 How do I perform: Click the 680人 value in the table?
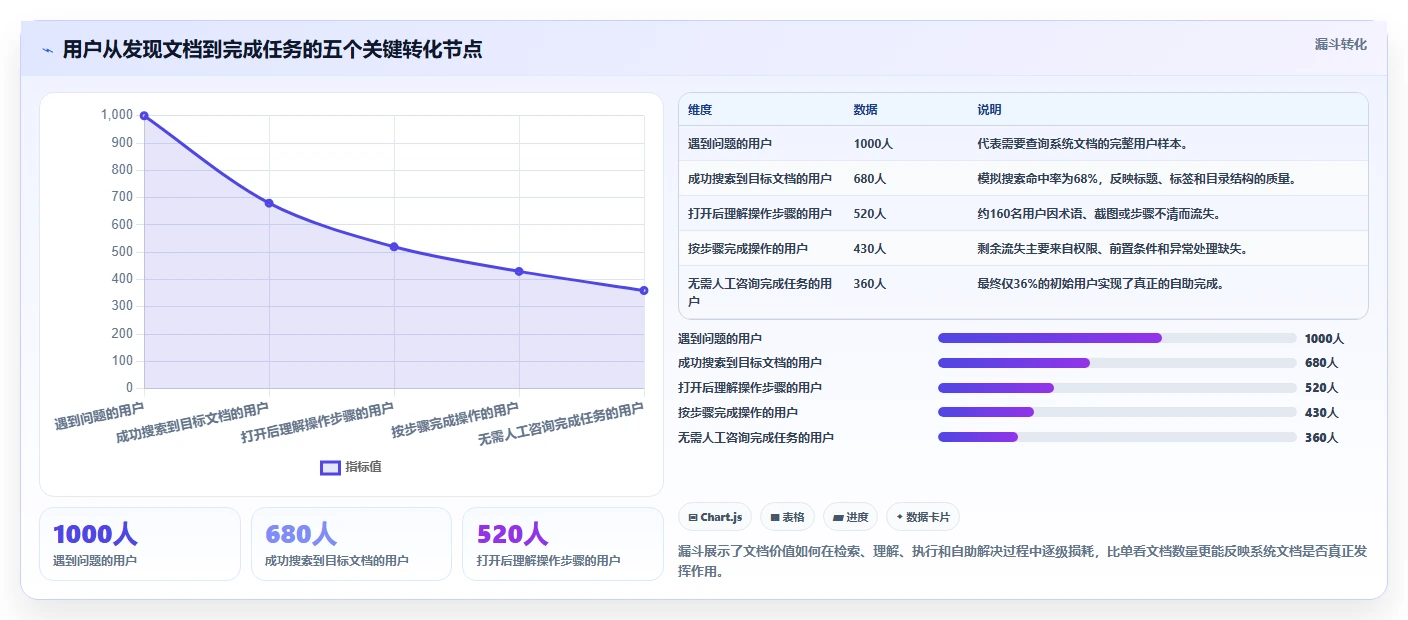[870, 179]
